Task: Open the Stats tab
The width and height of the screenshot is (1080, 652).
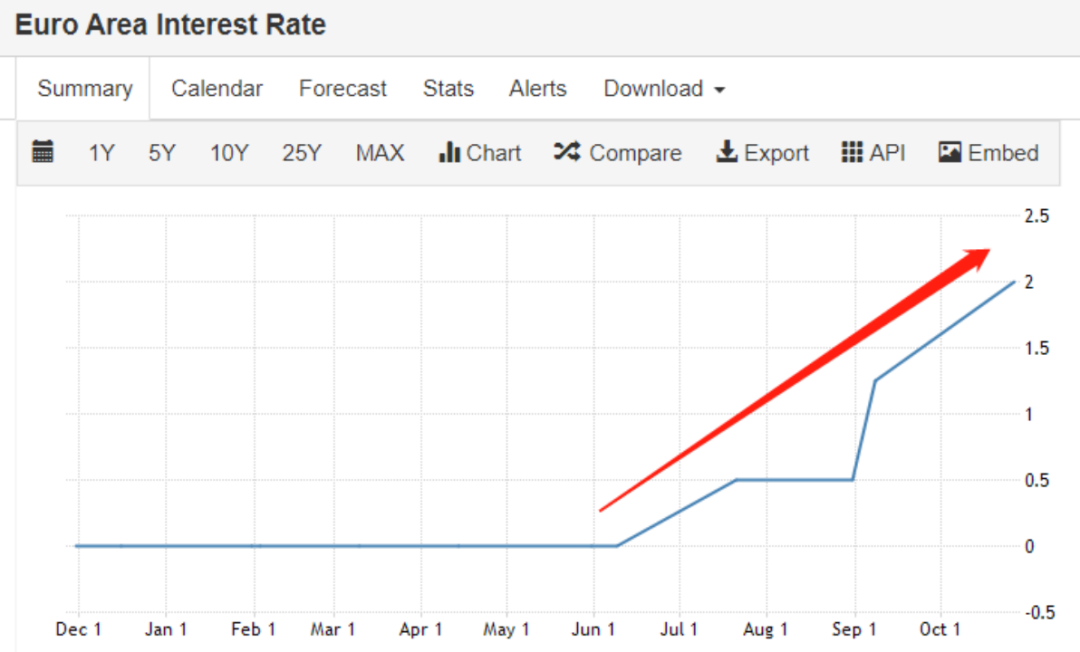Action: 448,88
